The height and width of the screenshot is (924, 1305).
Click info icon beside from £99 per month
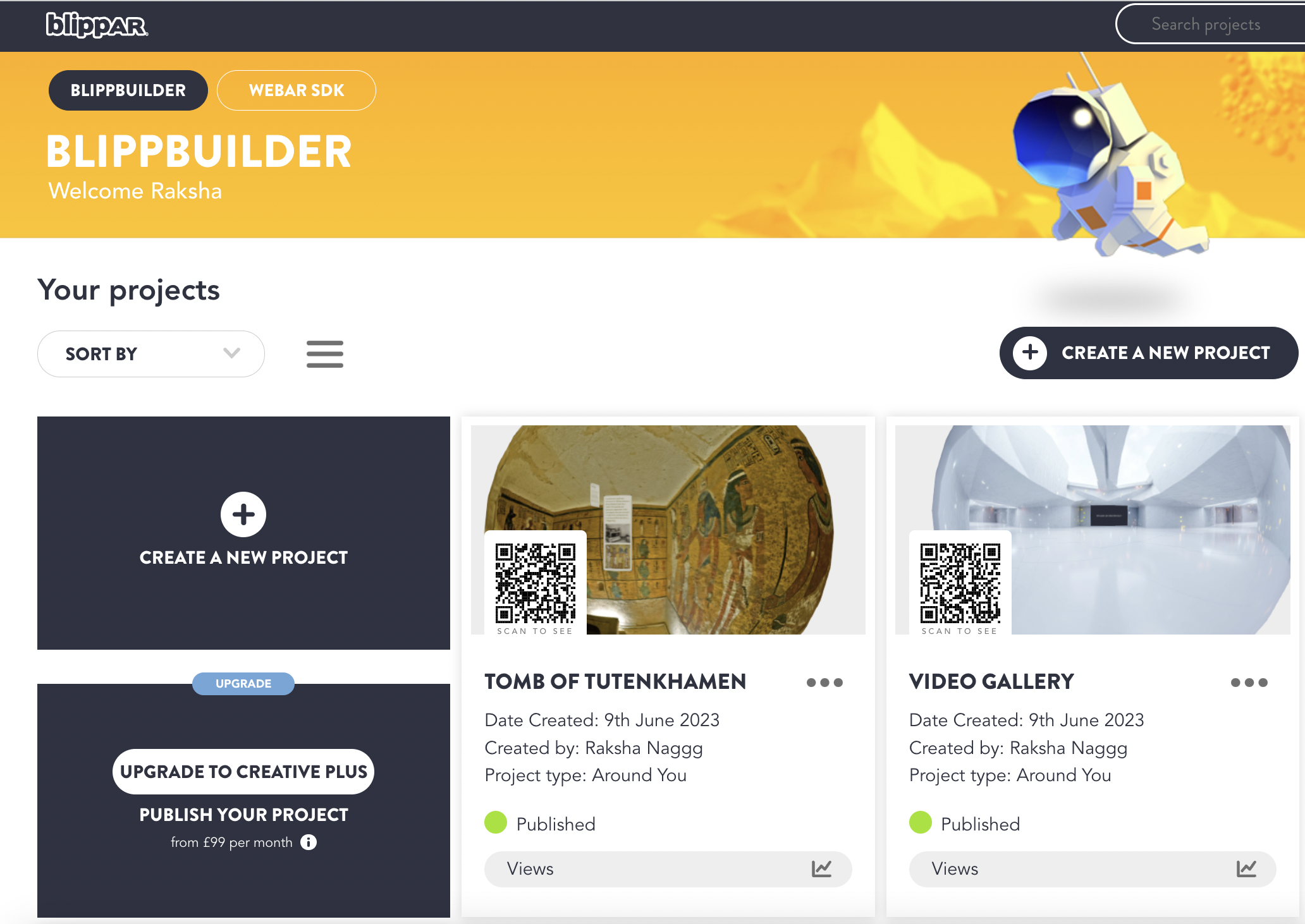(309, 842)
